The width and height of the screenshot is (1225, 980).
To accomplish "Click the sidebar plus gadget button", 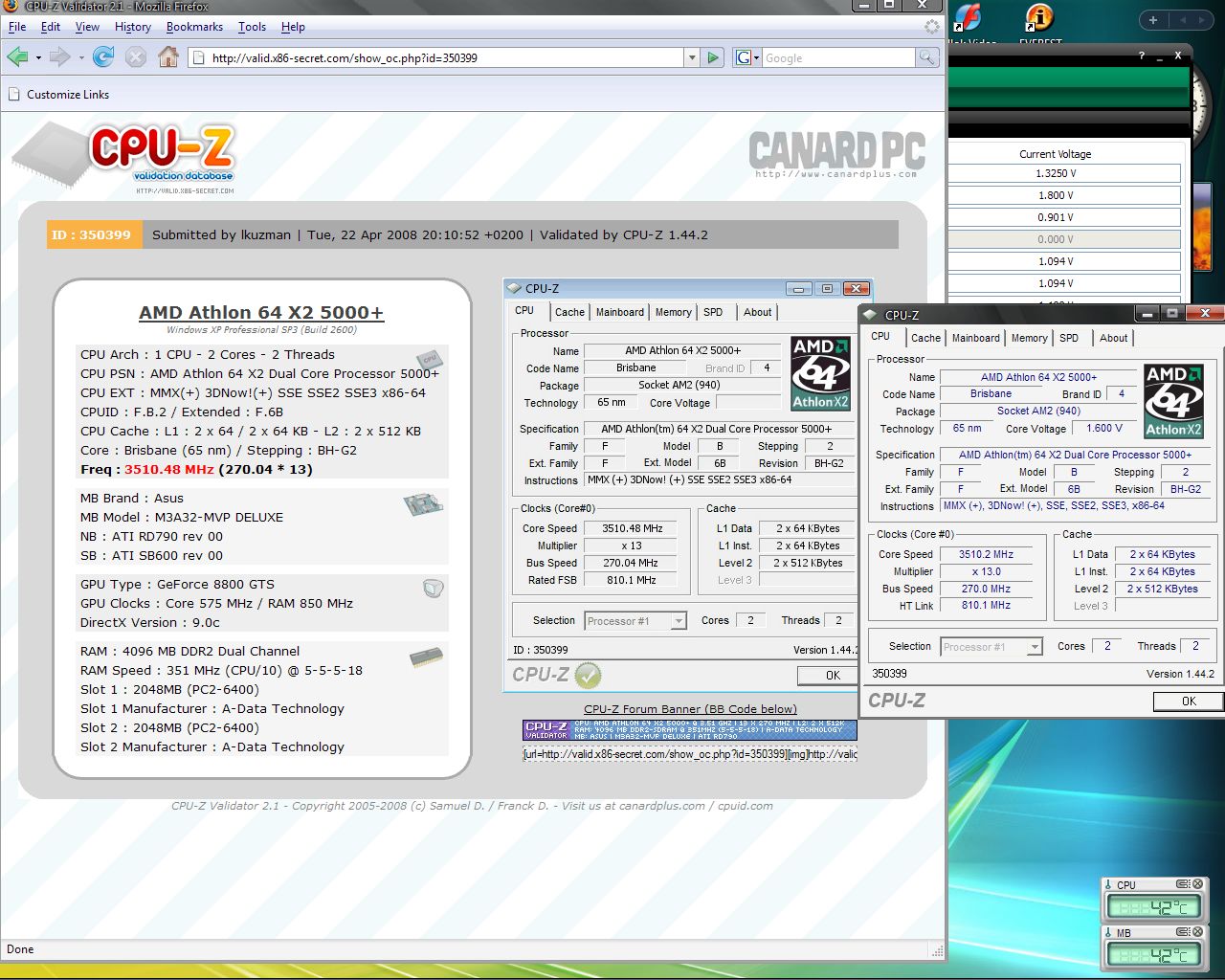I will 1153,19.
